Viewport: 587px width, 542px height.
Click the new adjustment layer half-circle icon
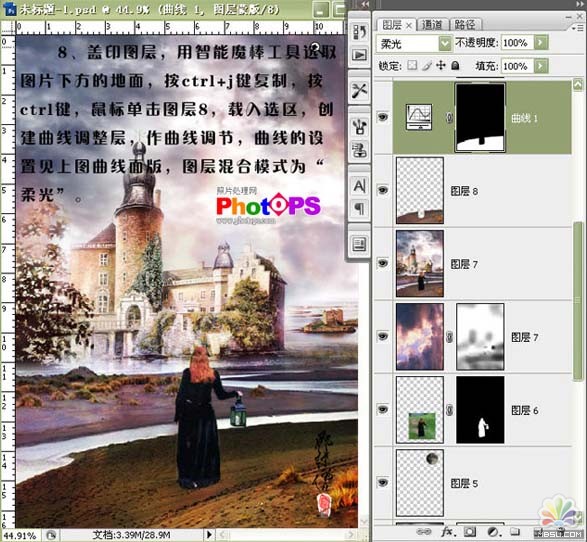pos(493,532)
